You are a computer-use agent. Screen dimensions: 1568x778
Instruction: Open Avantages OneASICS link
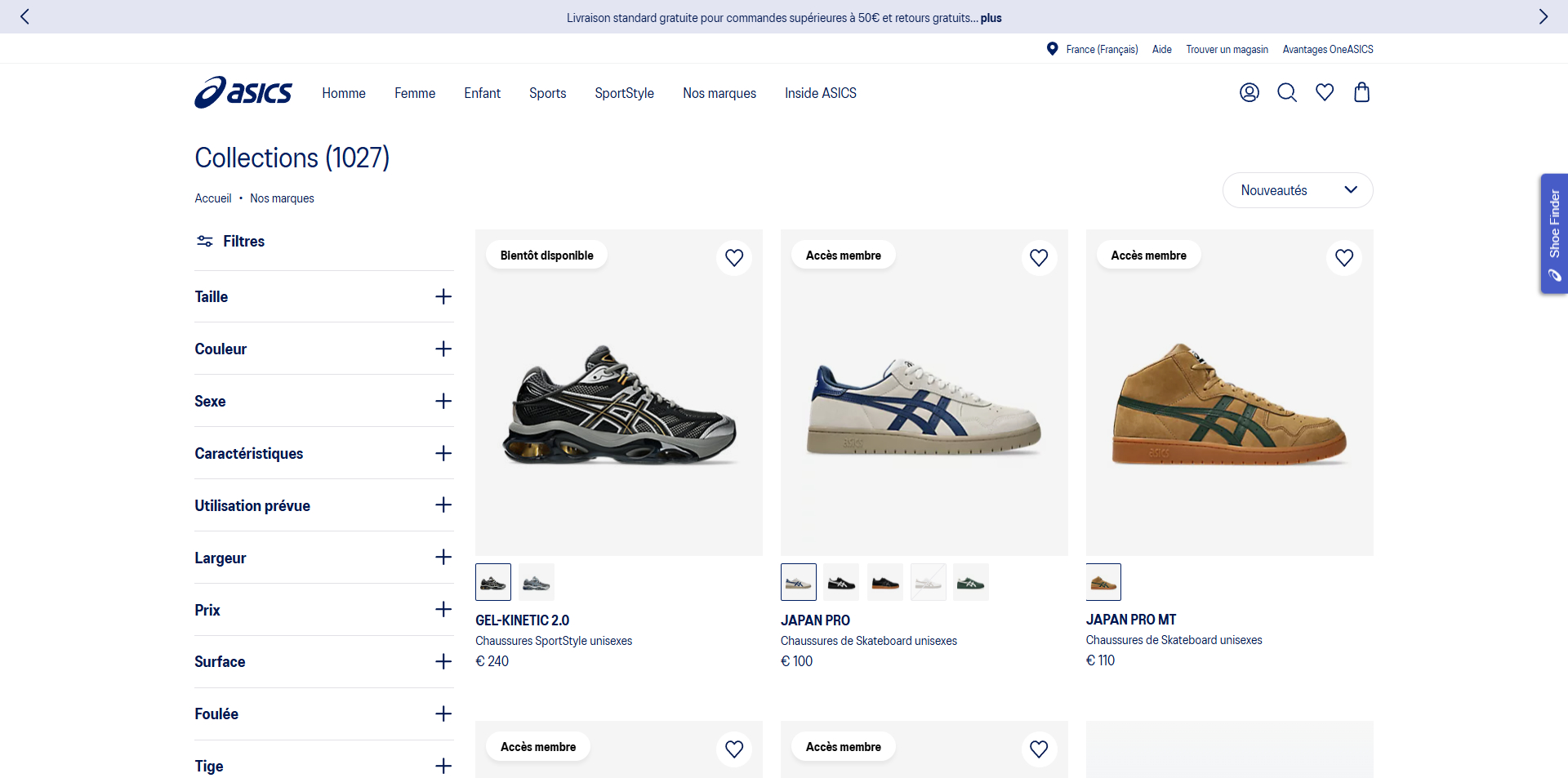(x=1328, y=49)
